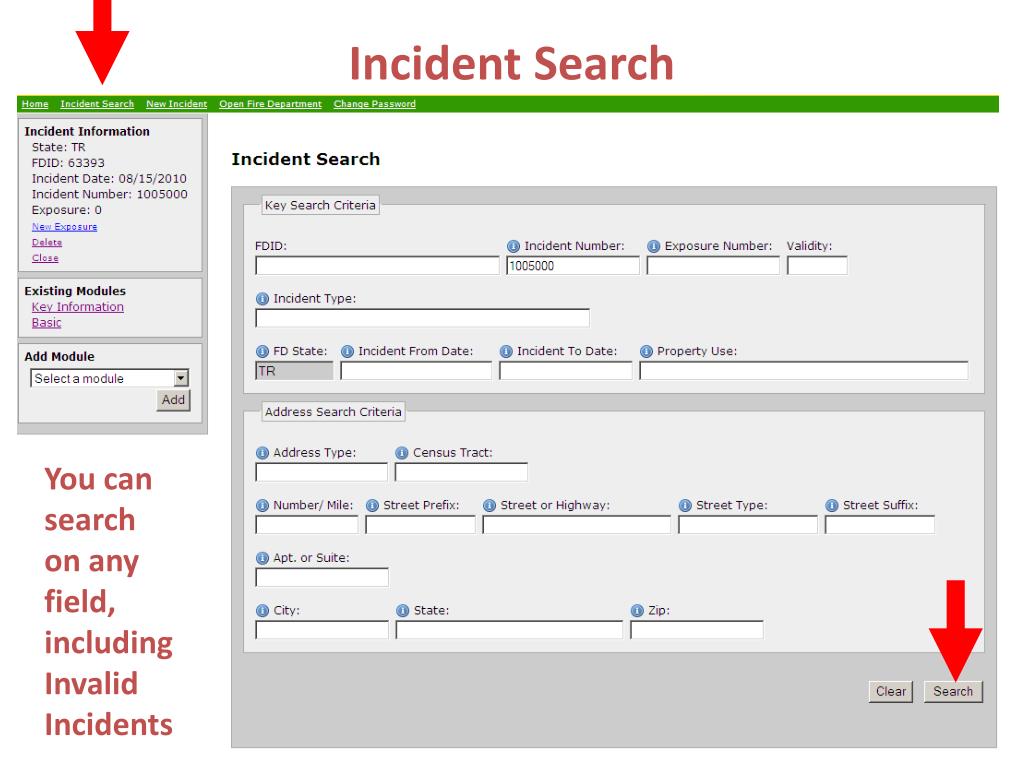The height and width of the screenshot is (768, 1024).
Task: Click info icon beside City
Action: (263, 611)
